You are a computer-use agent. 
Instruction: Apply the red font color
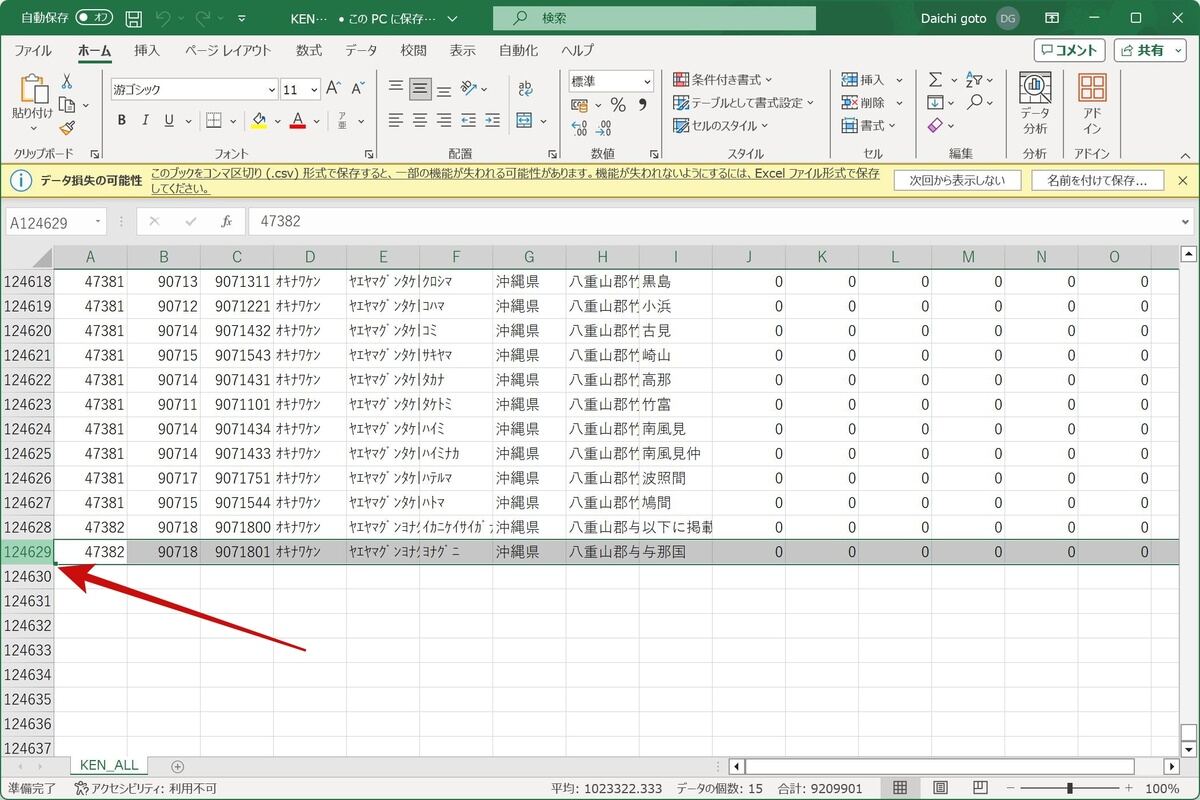click(x=297, y=121)
